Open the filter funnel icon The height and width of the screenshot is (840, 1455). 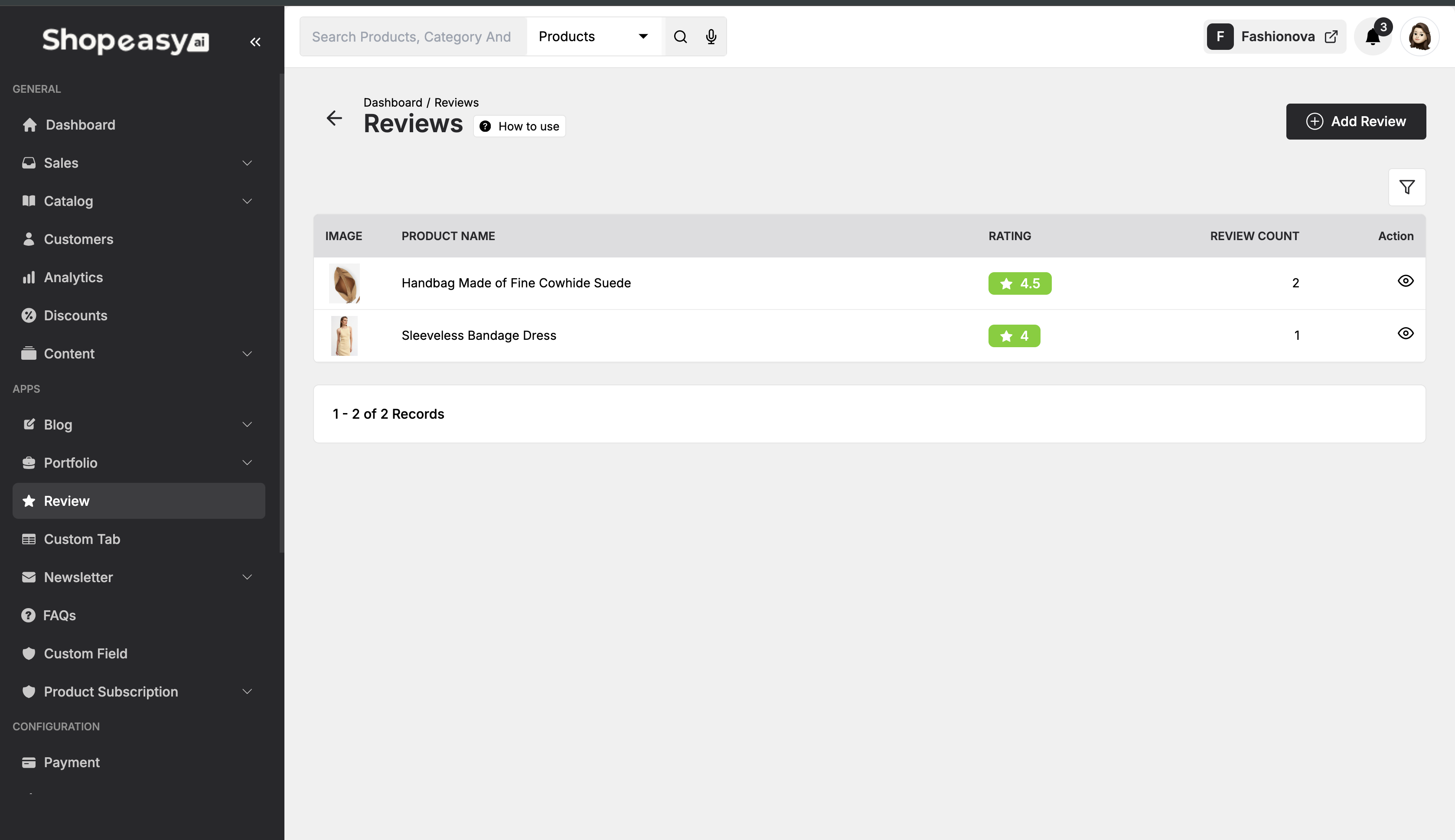(x=1406, y=187)
